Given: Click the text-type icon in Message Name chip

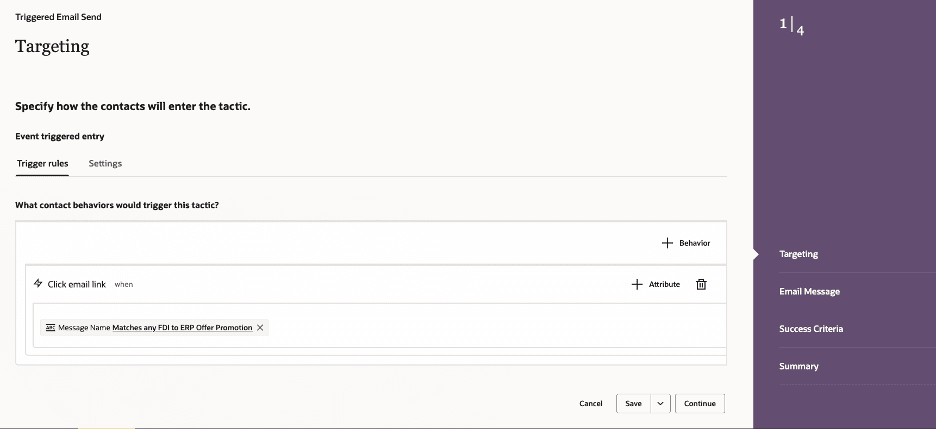Looking at the screenshot, I should 51,327.
